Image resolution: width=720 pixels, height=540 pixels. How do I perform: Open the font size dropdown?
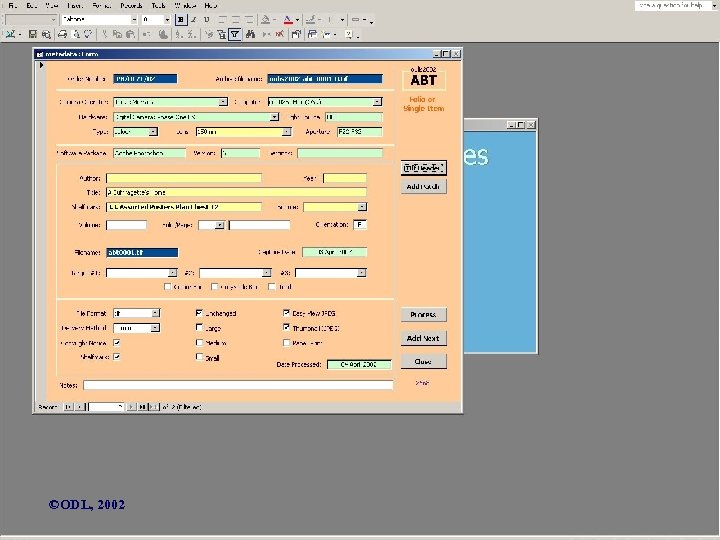167,19
